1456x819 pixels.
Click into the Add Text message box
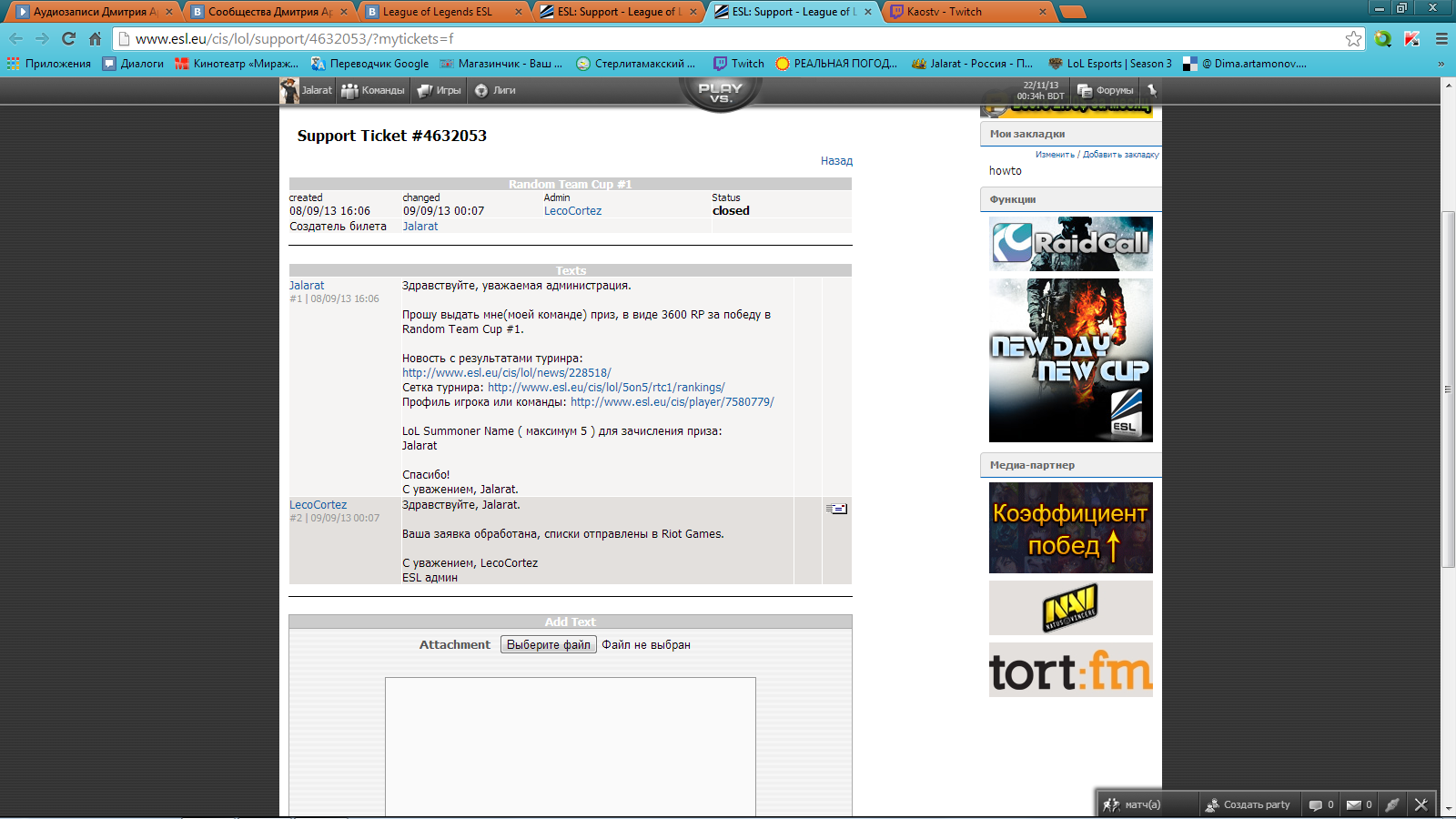pyautogui.click(x=571, y=746)
